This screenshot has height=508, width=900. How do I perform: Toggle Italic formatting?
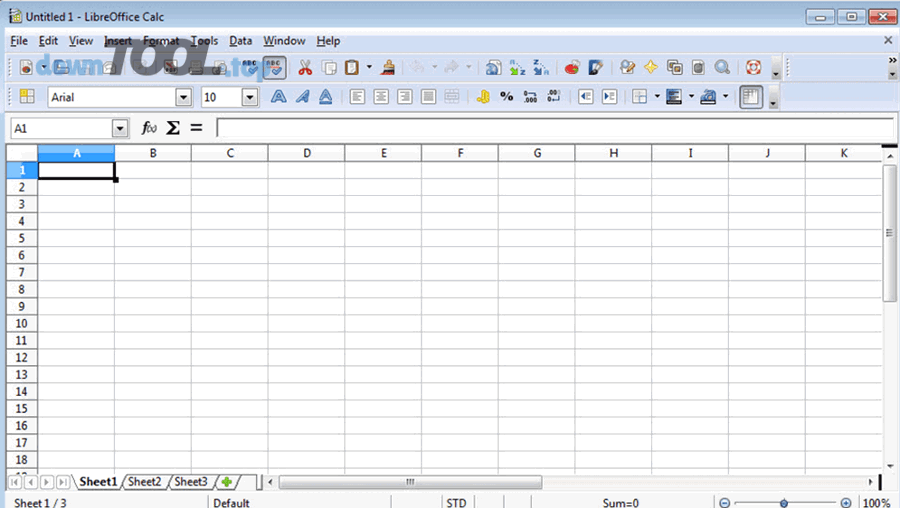tap(302, 96)
